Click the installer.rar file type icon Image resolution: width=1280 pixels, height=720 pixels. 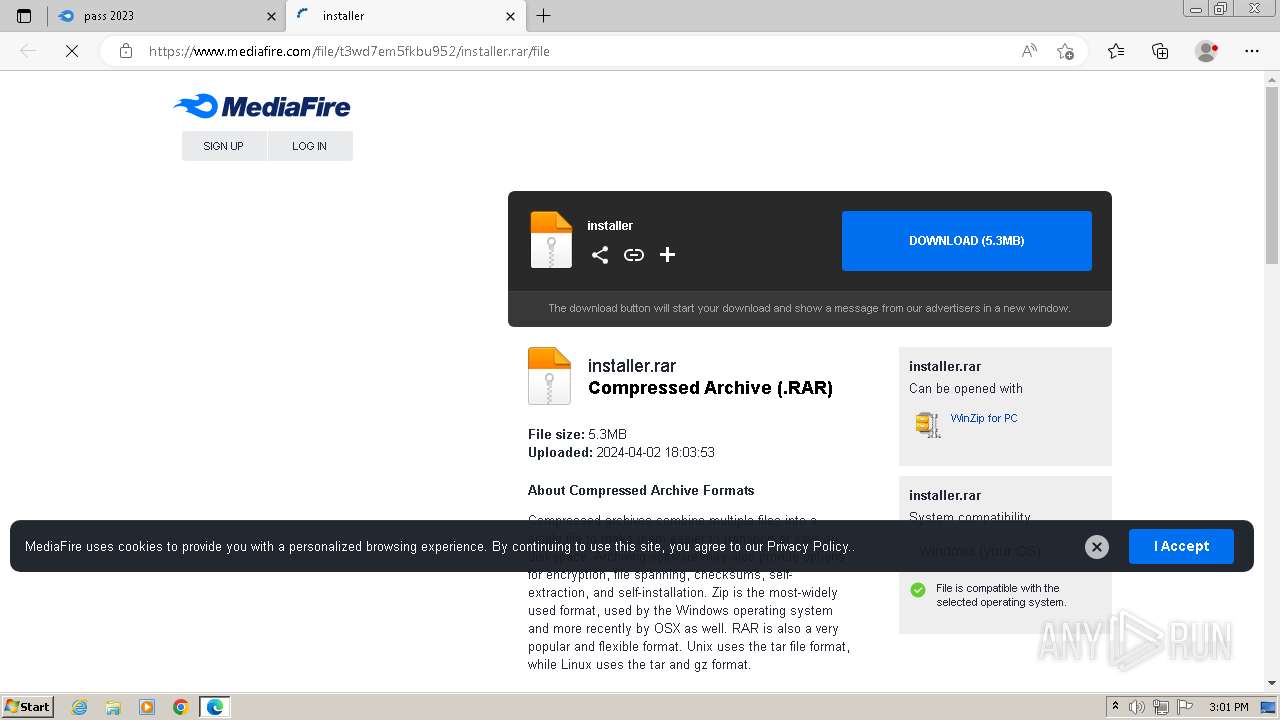click(x=549, y=376)
